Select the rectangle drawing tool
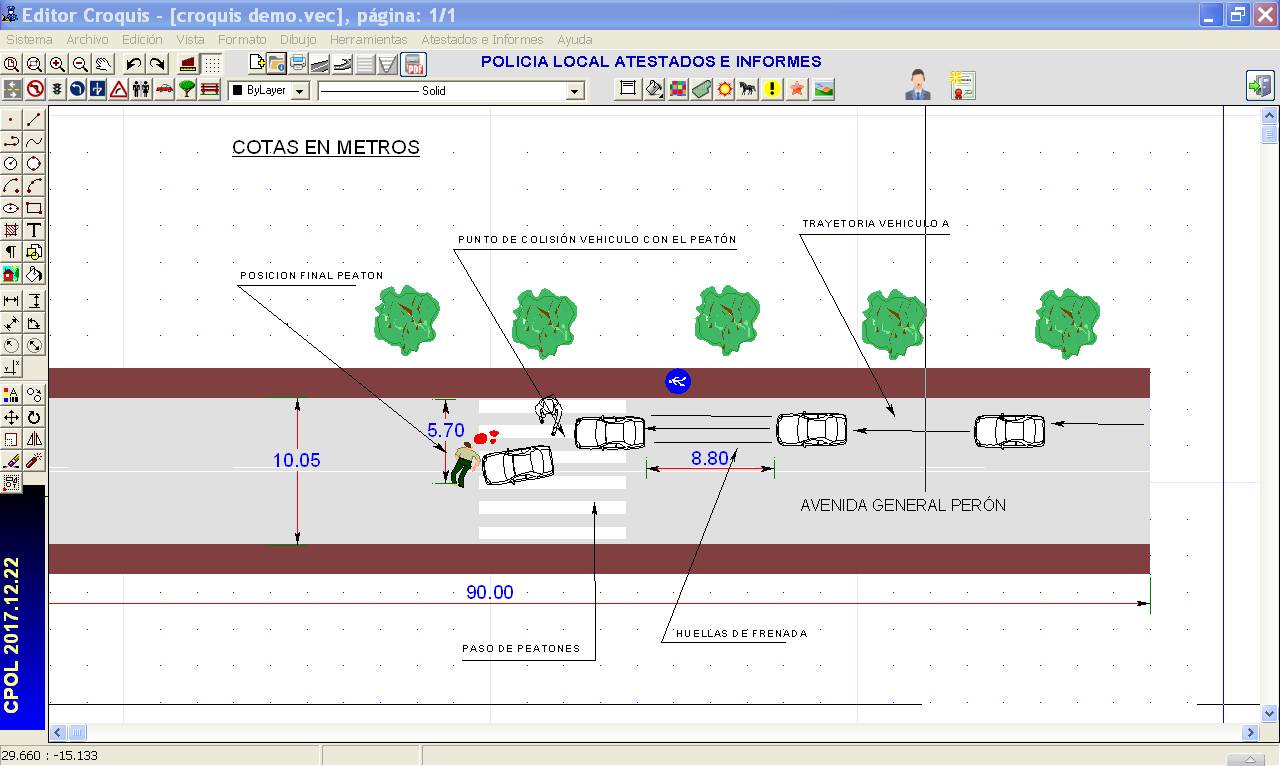Image resolution: width=1280 pixels, height=766 pixels. pyautogui.click(x=34, y=208)
